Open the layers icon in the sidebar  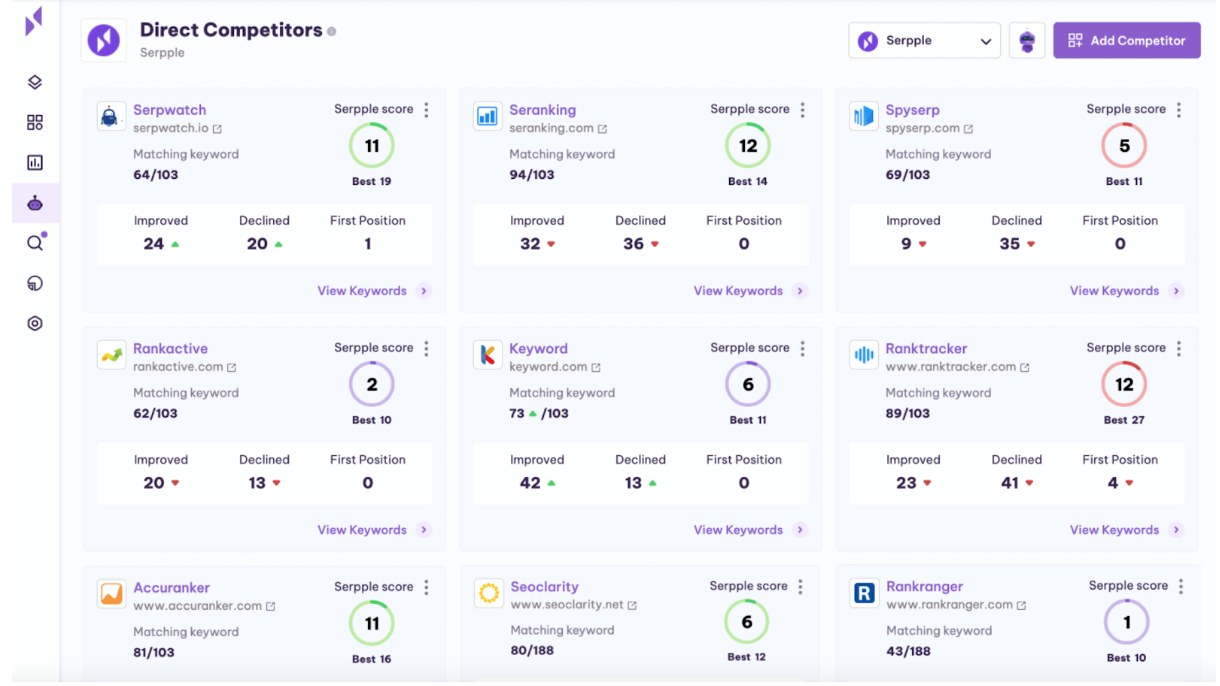coord(35,82)
